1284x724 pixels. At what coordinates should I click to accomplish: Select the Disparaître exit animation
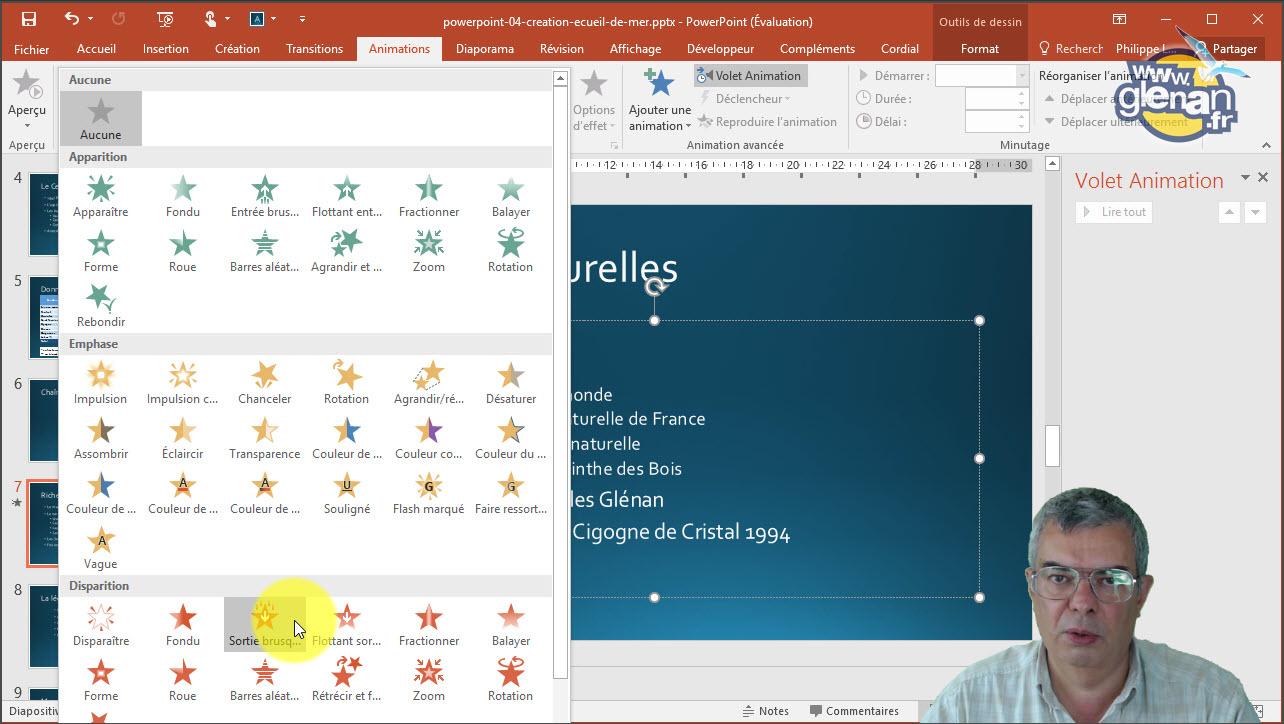click(x=101, y=625)
